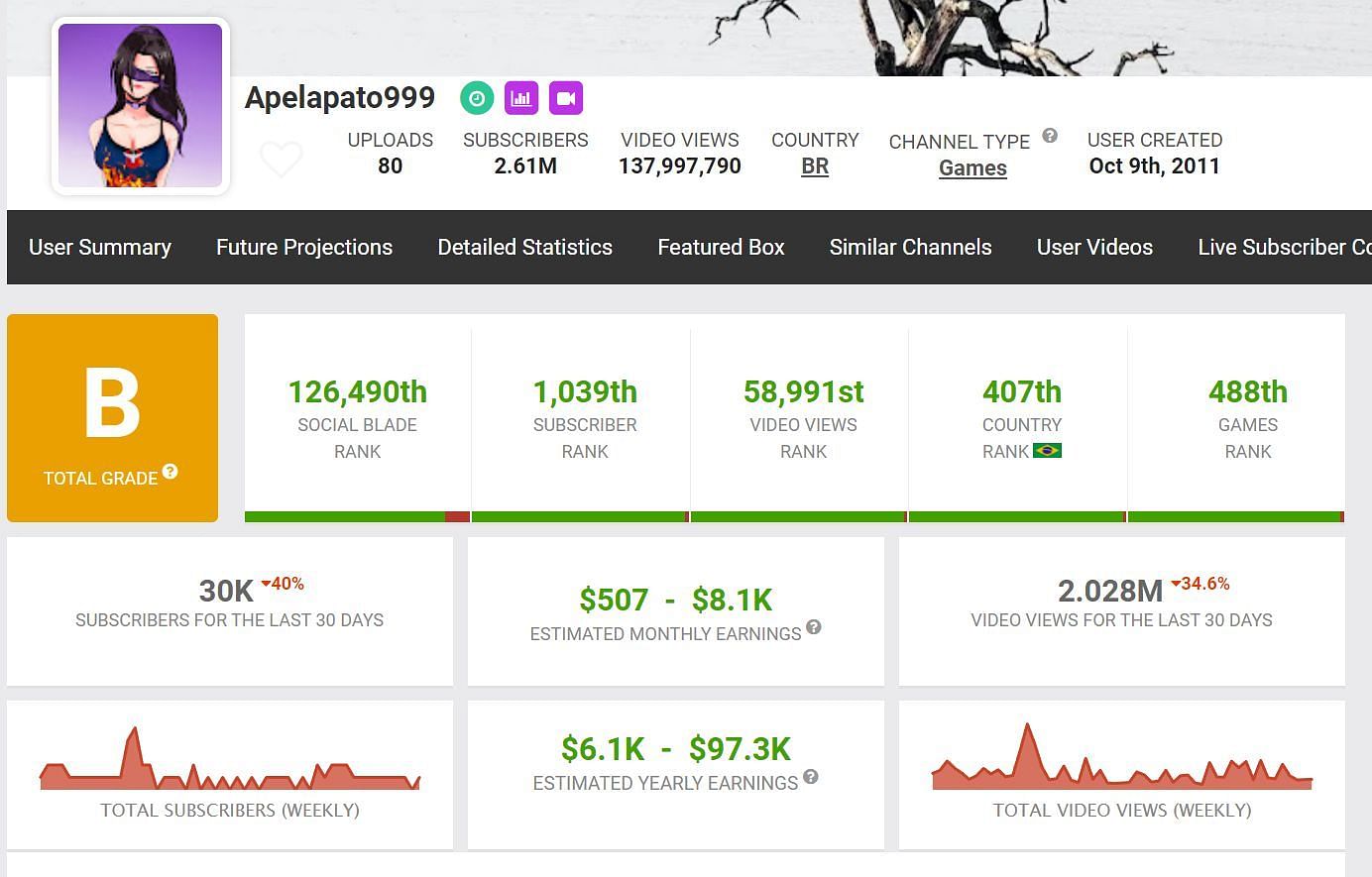Click the channel avatar image

(141, 106)
